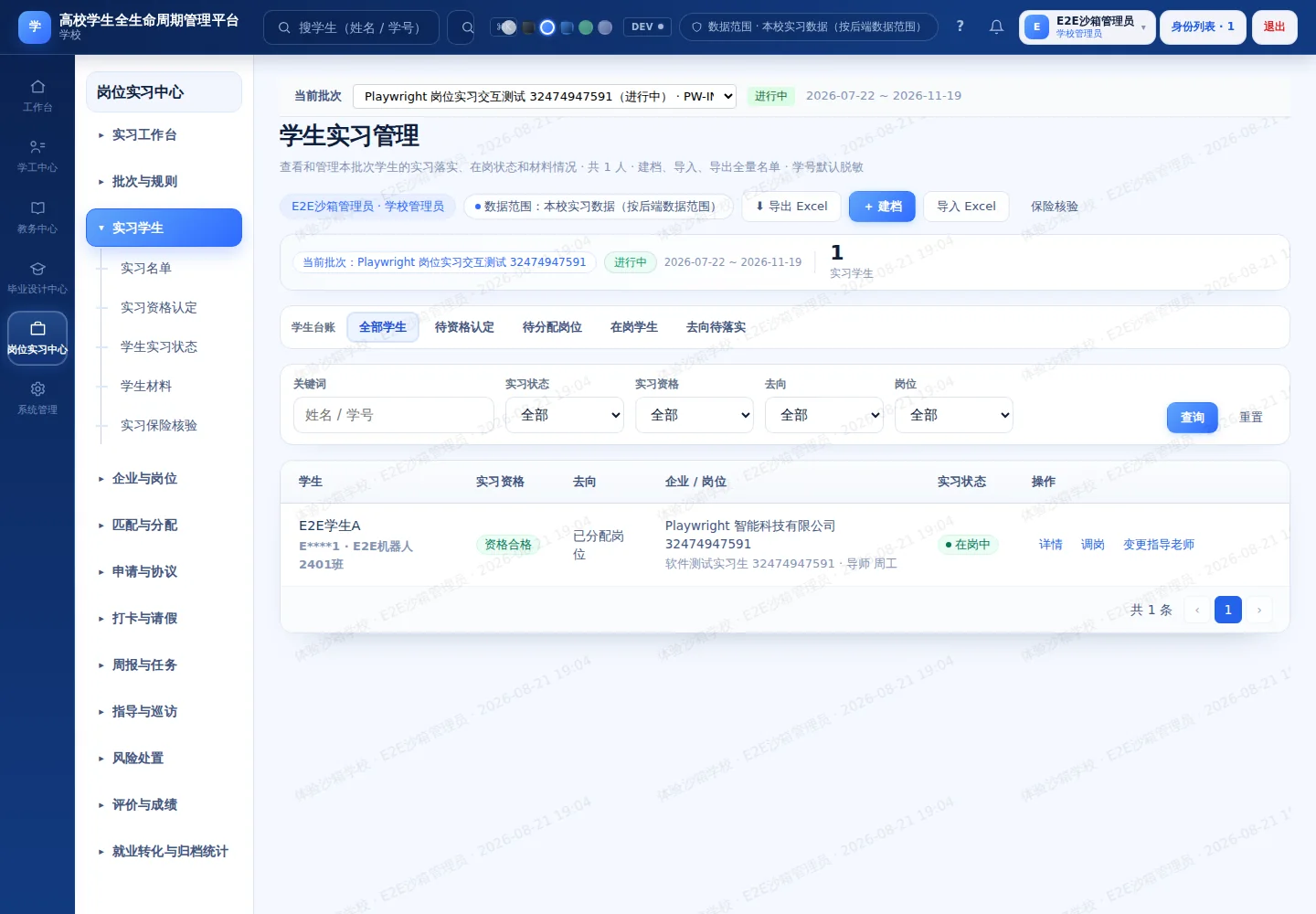The width and height of the screenshot is (1316, 914).
Task: Open 毕业设计中心 in the left rail
Action: pyautogui.click(x=37, y=278)
